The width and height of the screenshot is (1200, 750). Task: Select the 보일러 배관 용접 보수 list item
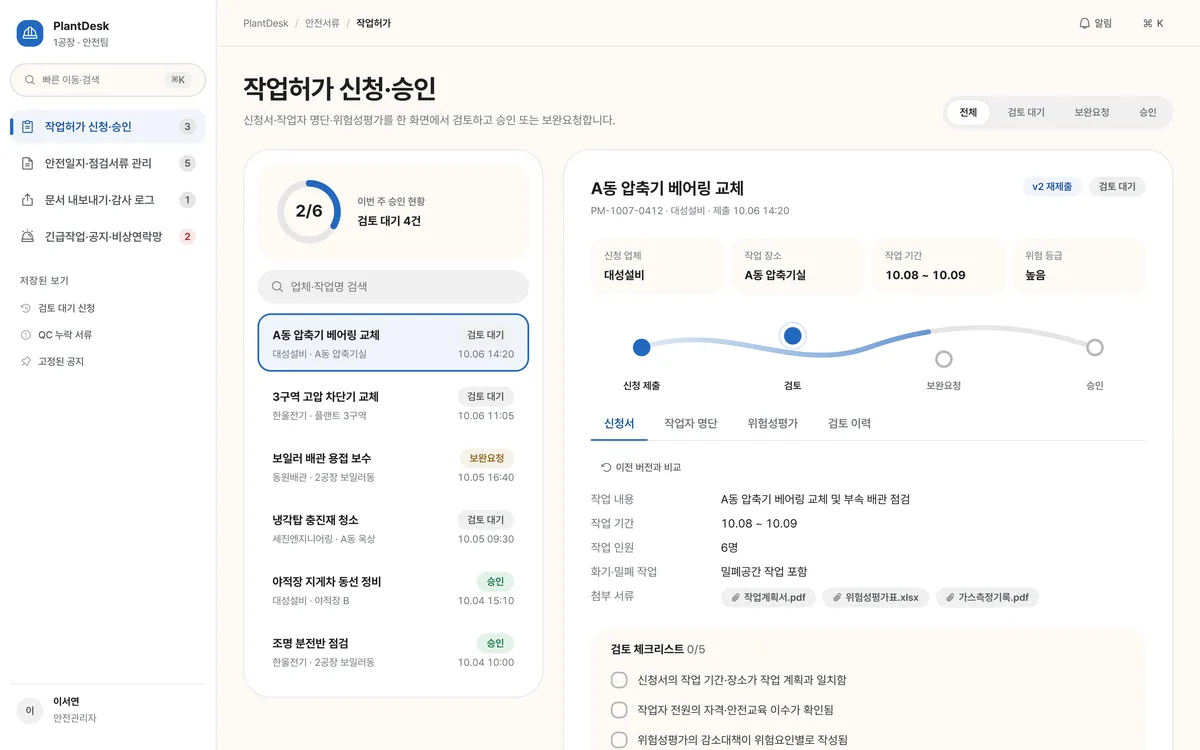[x=393, y=467]
